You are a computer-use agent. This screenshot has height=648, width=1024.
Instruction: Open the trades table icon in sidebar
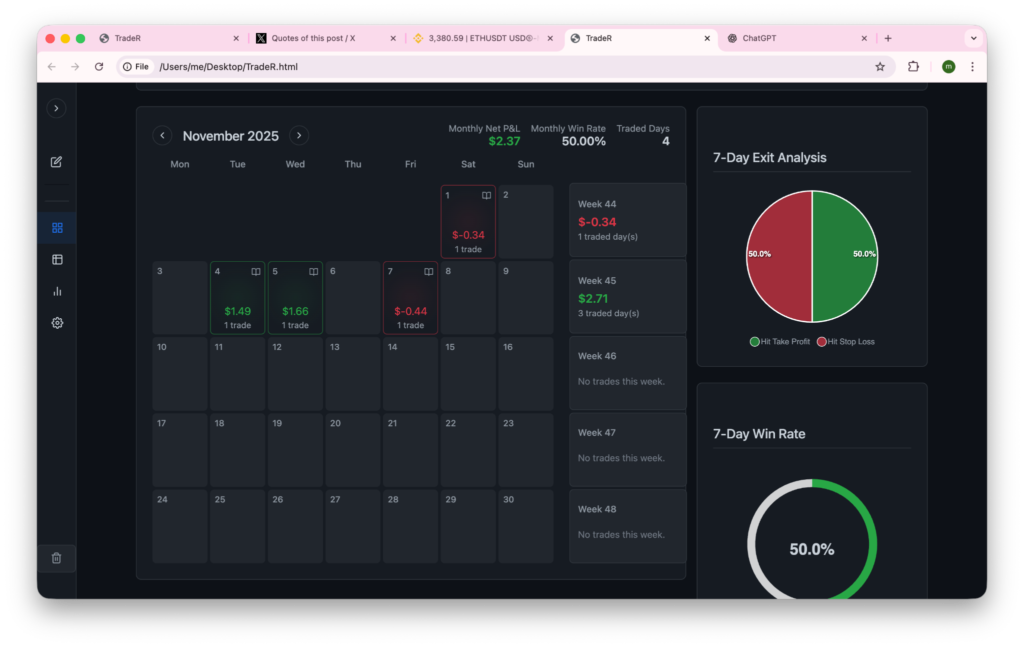point(57,260)
